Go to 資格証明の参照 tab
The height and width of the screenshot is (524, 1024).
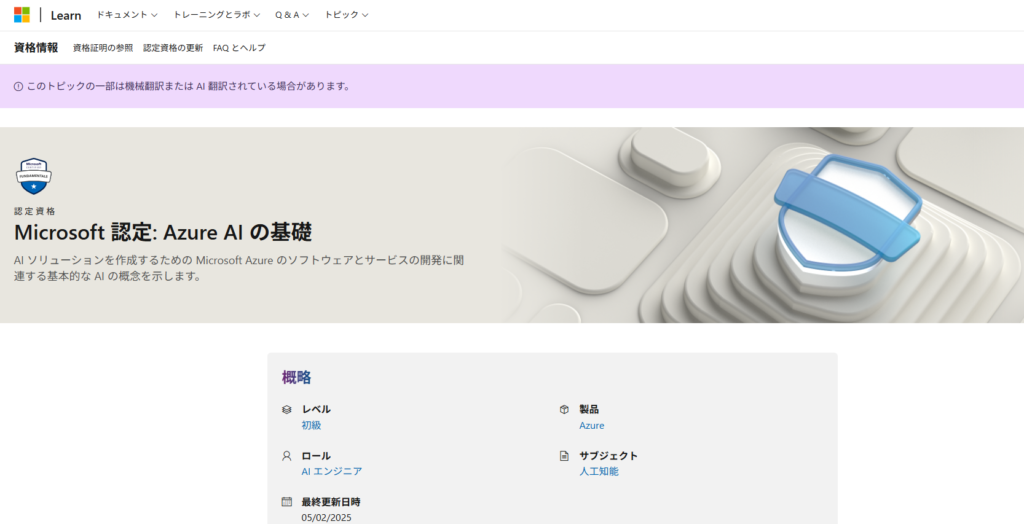click(x=101, y=48)
